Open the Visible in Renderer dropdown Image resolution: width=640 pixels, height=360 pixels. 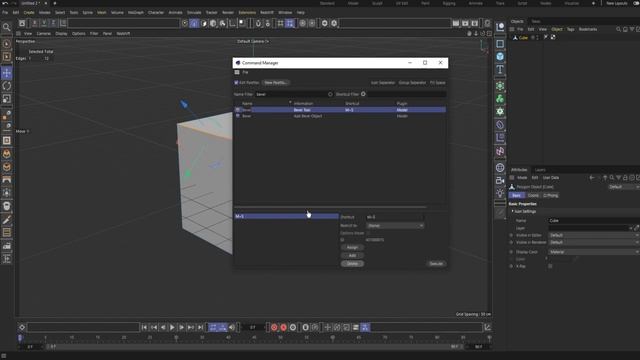[594, 242]
